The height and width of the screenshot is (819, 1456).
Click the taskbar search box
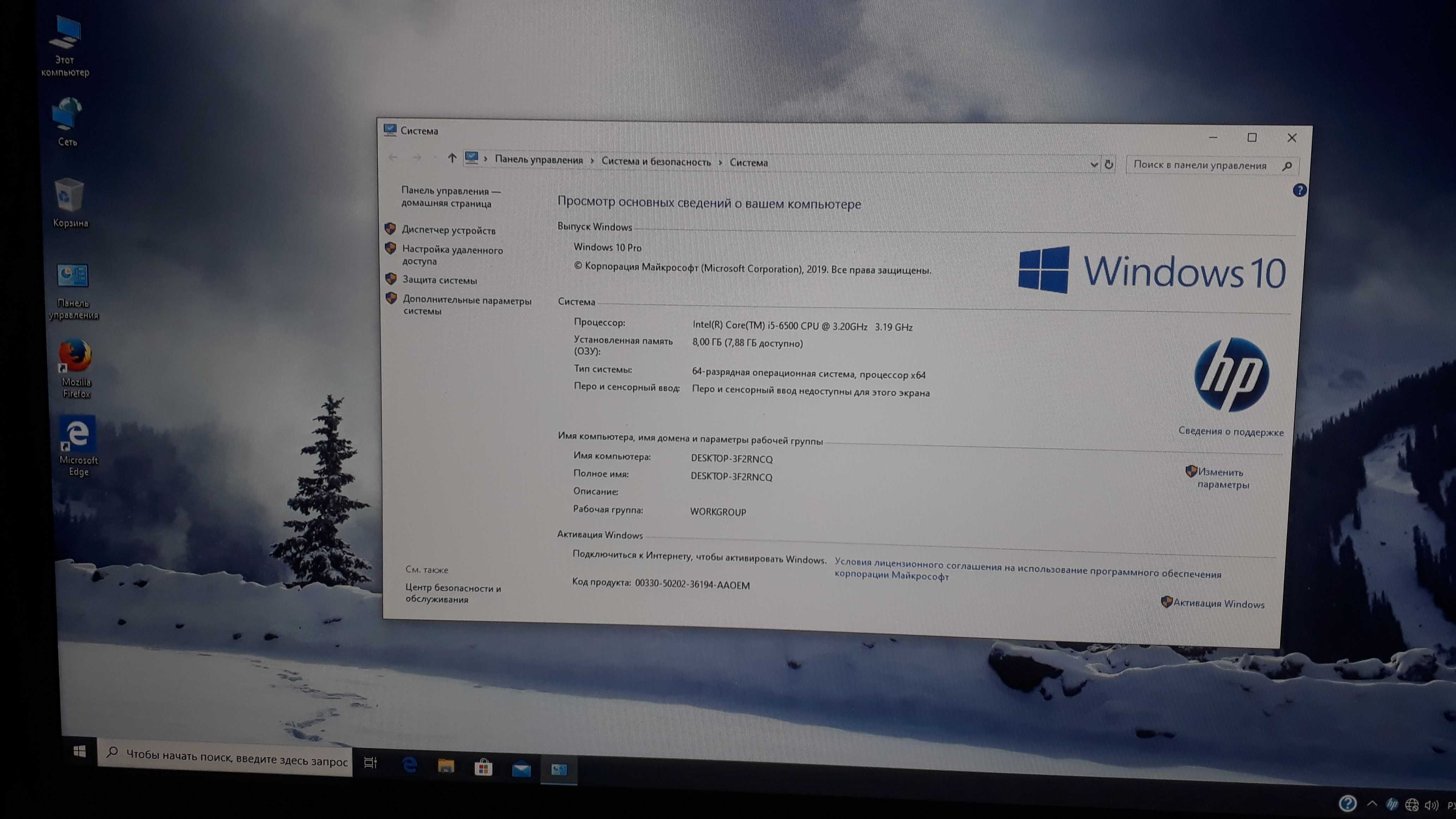coord(225,757)
